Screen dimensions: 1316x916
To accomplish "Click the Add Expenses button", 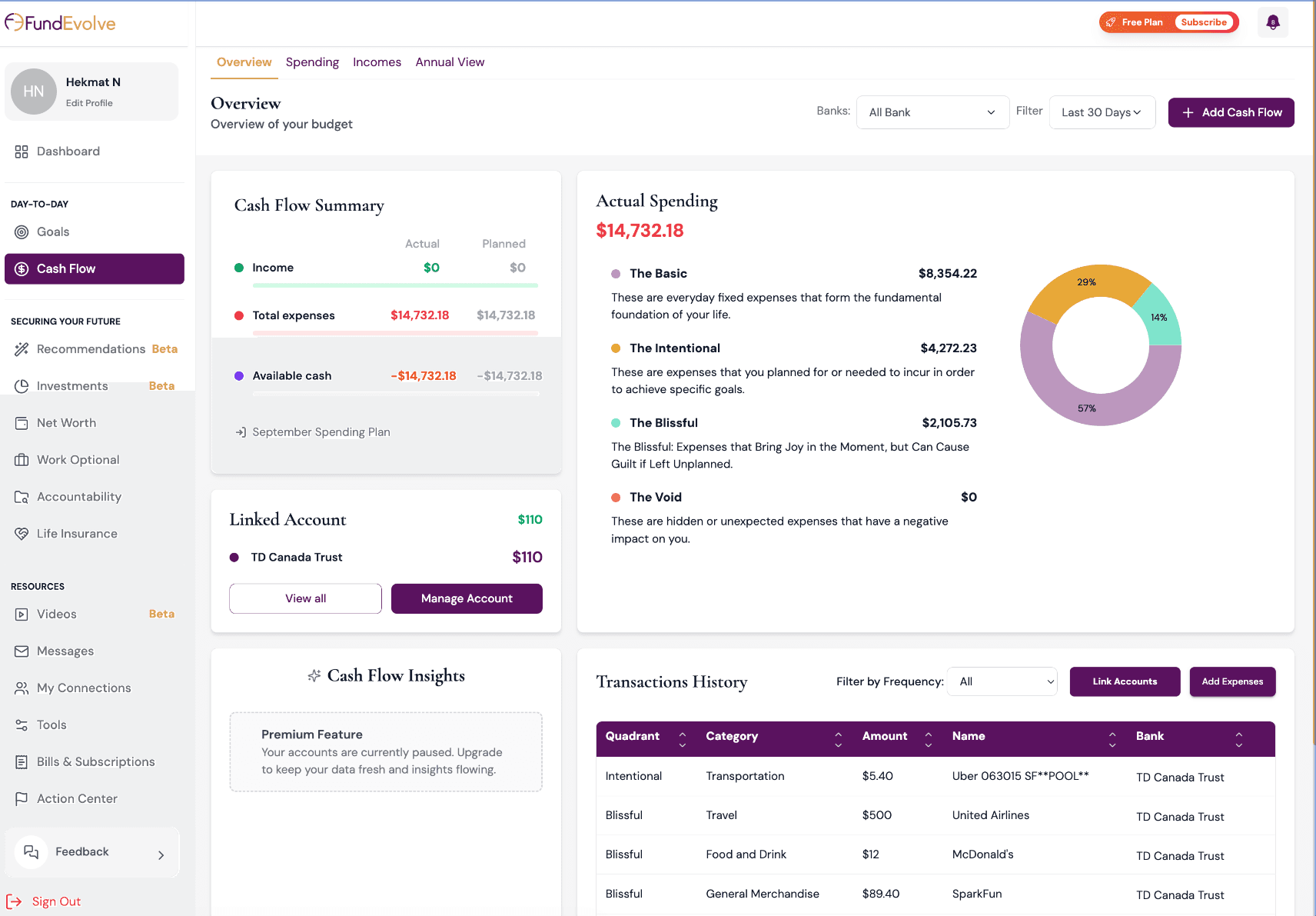I will (x=1232, y=681).
